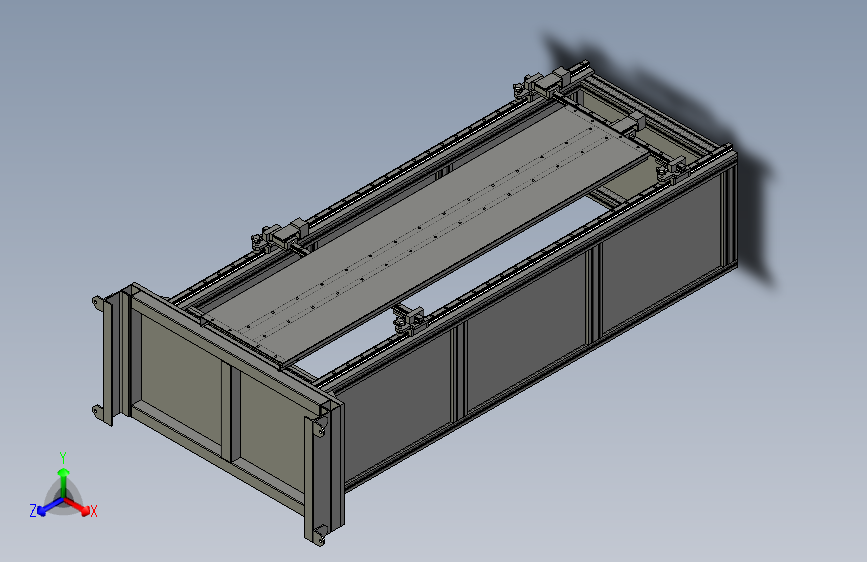Image resolution: width=867 pixels, height=562 pixels.
Task: Pick the lowest mounting lug at front frame bottom
Action: (x=319, y=536)
